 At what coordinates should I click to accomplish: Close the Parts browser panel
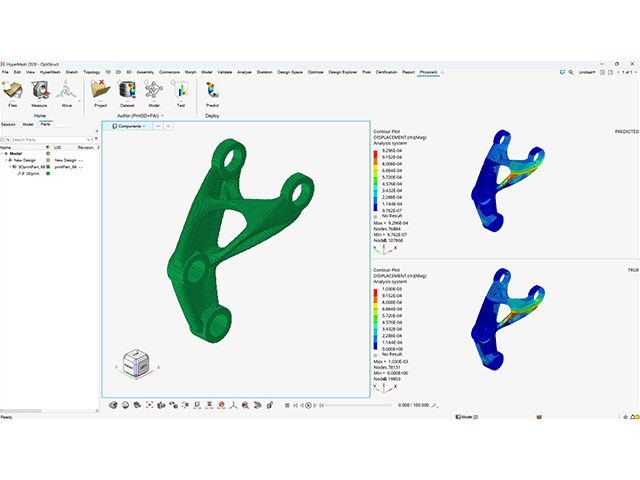pyautogui.click(x=97, y=131)
